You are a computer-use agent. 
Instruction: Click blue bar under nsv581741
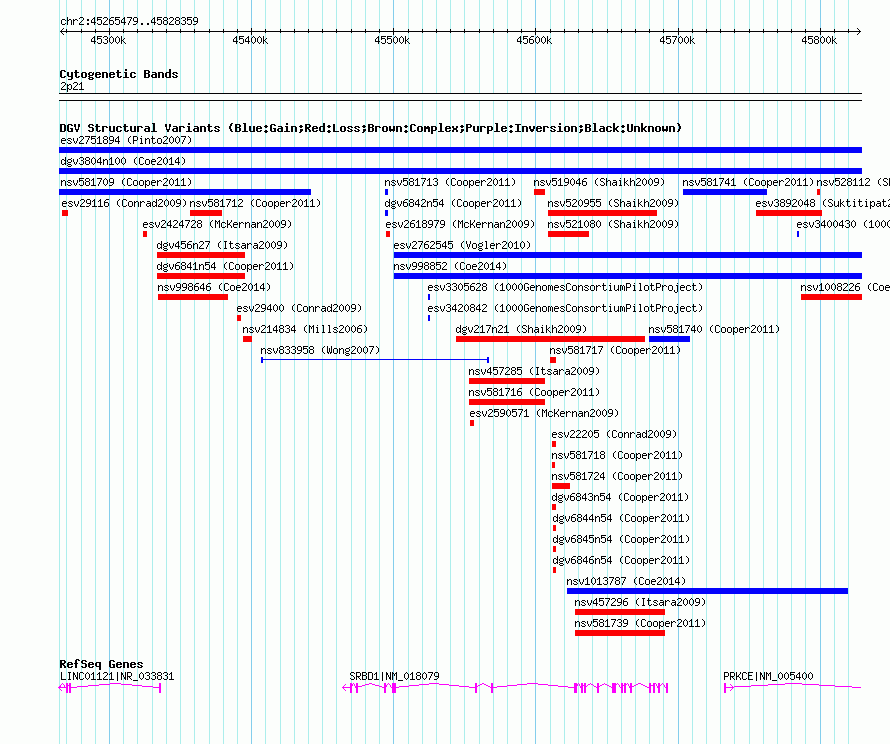[725, 192]
